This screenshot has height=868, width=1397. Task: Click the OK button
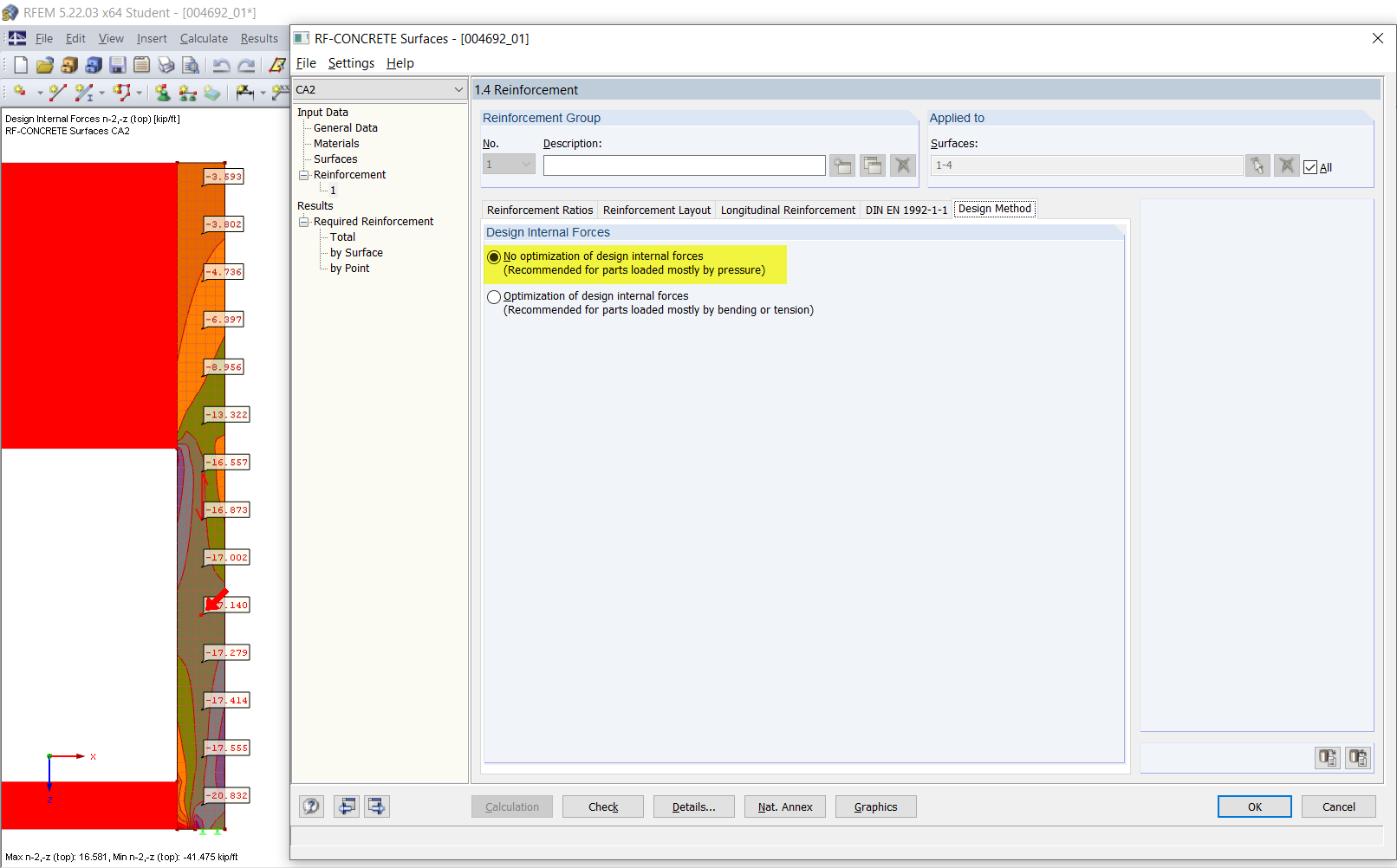(1255, 806)
